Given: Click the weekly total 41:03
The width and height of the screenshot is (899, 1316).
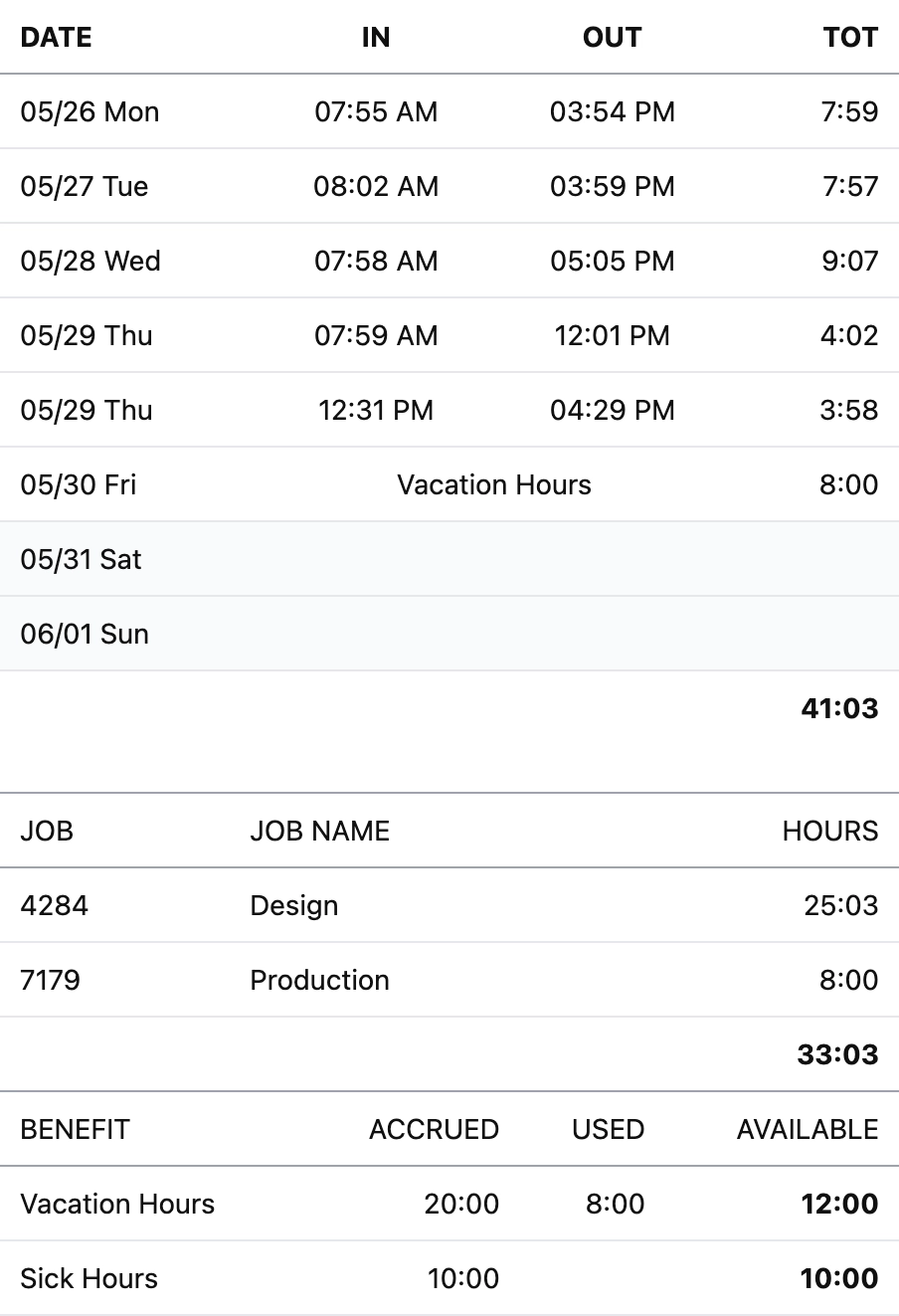Looking at the screenshot, I should point(839,708).
